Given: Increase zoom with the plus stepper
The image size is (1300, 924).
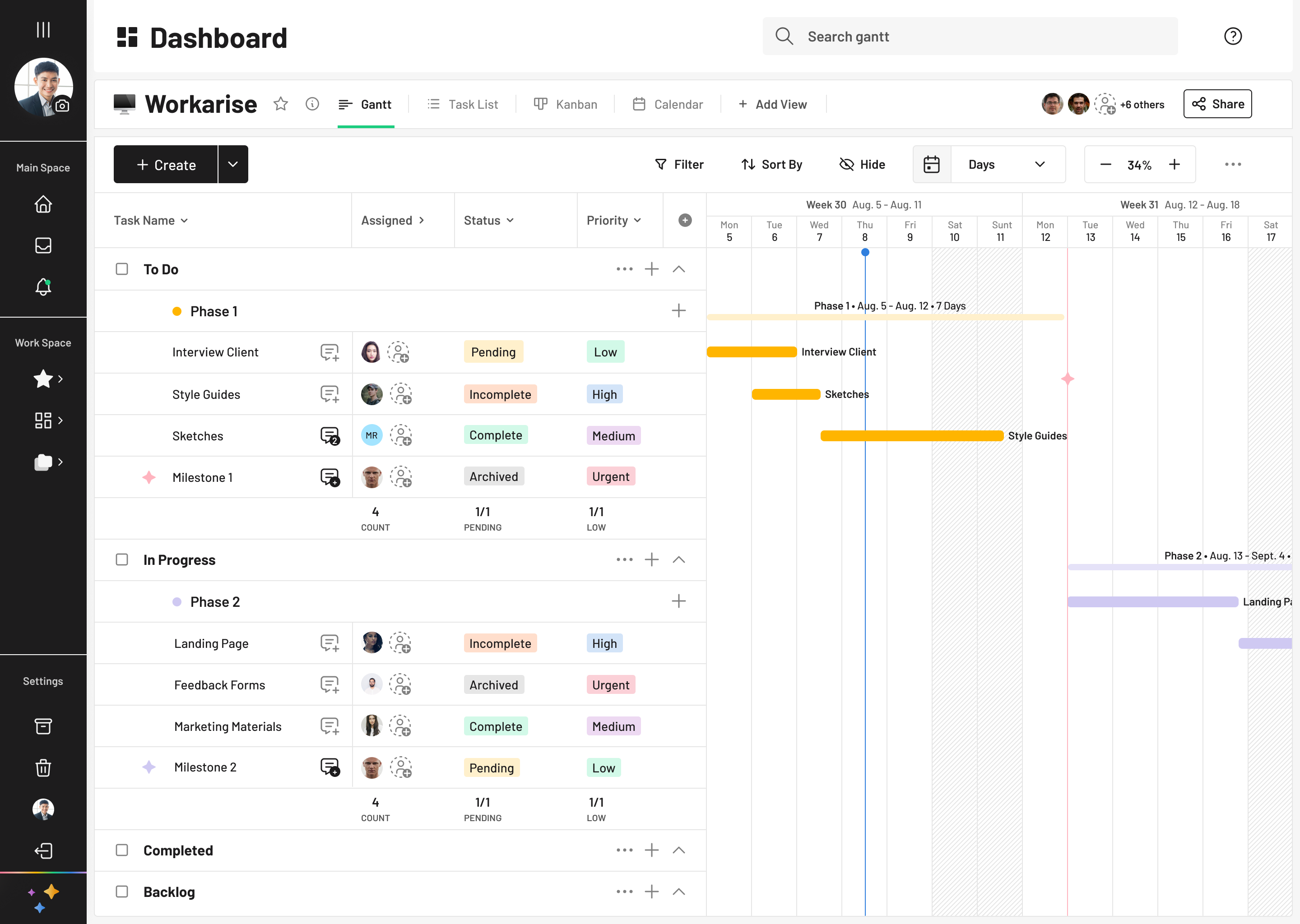Looking at the screenshot, I should (x=1174, y=164).
